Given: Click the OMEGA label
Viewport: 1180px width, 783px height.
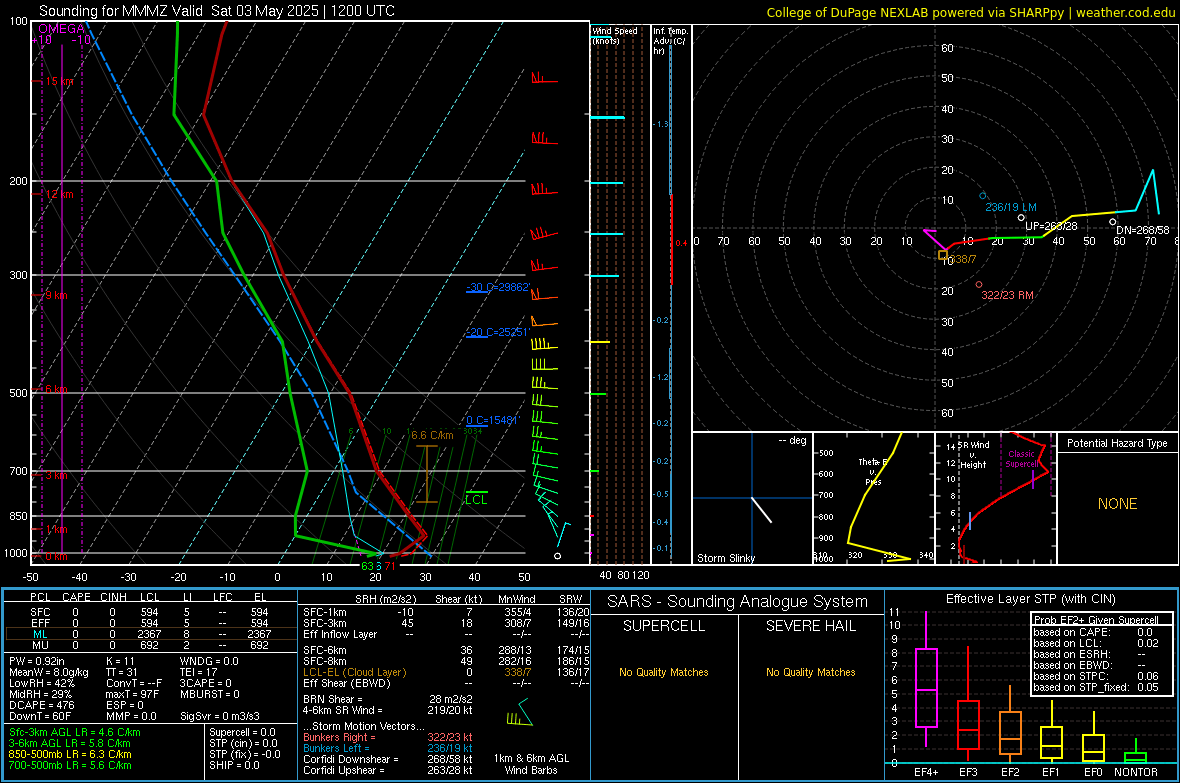Looking at the screenshot, I should point(61,29).
